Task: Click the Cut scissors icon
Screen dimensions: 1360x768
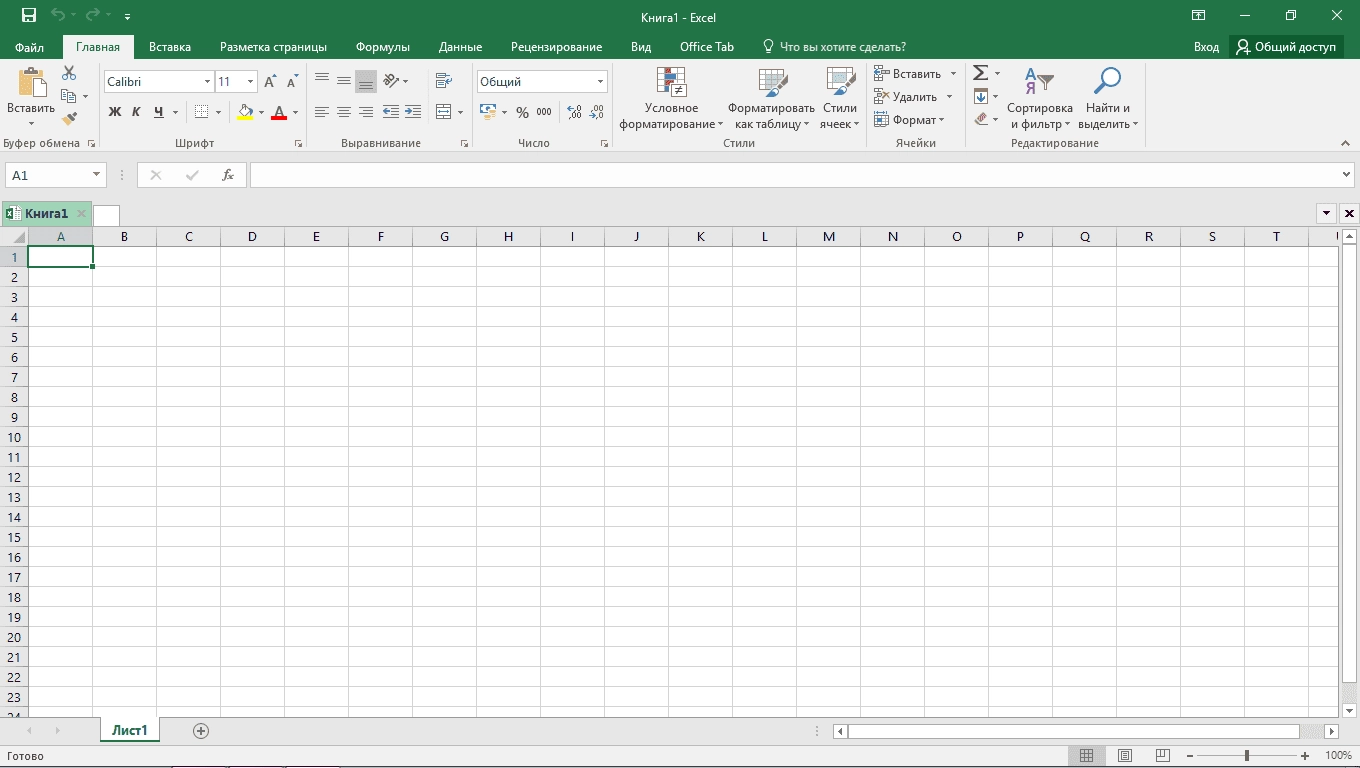Action: (69, 74)
